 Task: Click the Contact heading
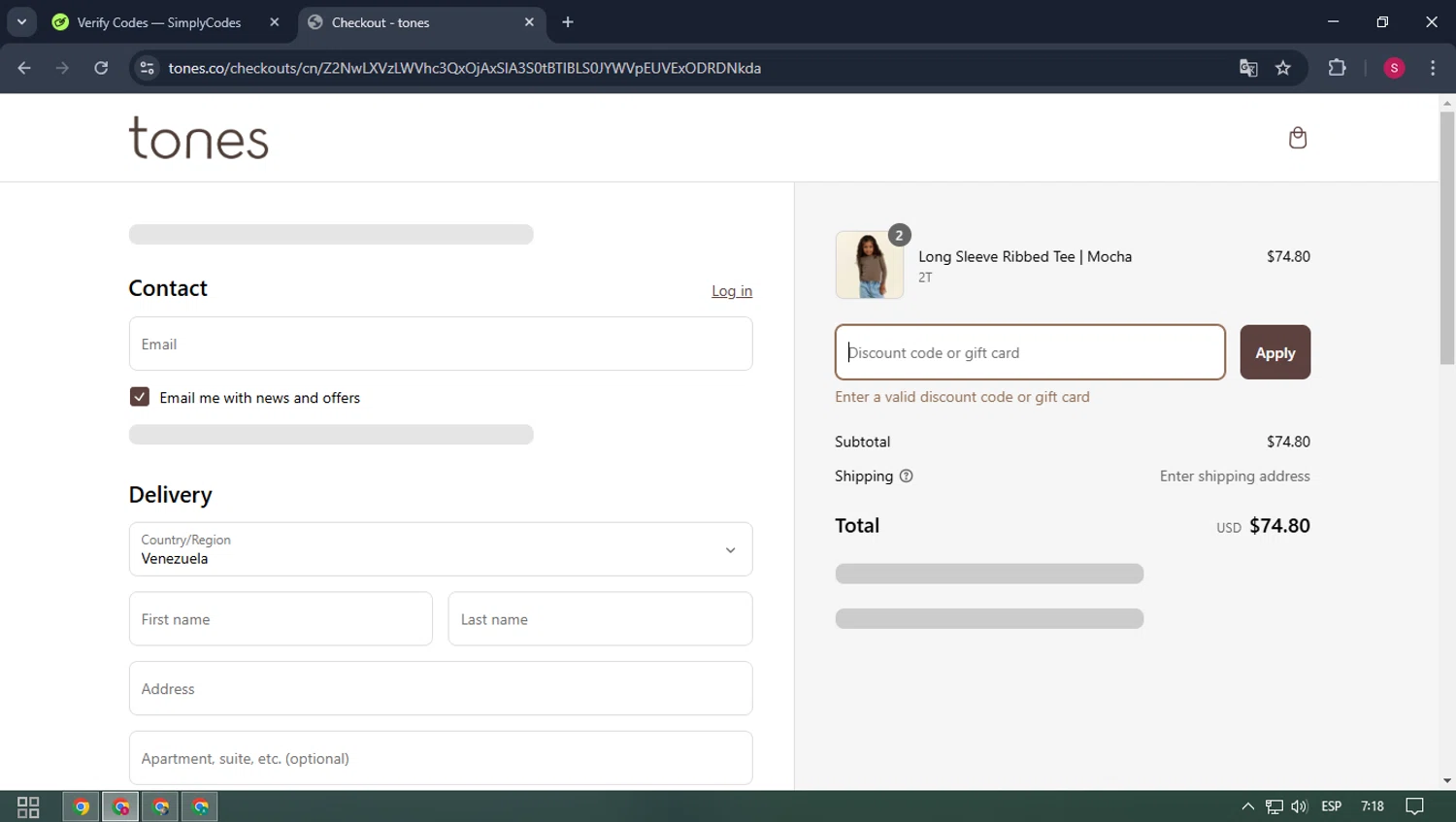168,288
